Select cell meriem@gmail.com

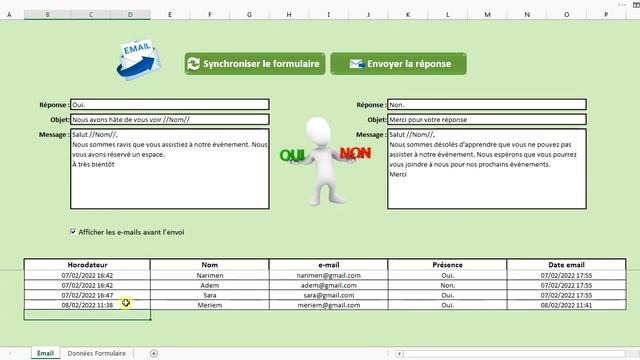(x=329, y=305)
